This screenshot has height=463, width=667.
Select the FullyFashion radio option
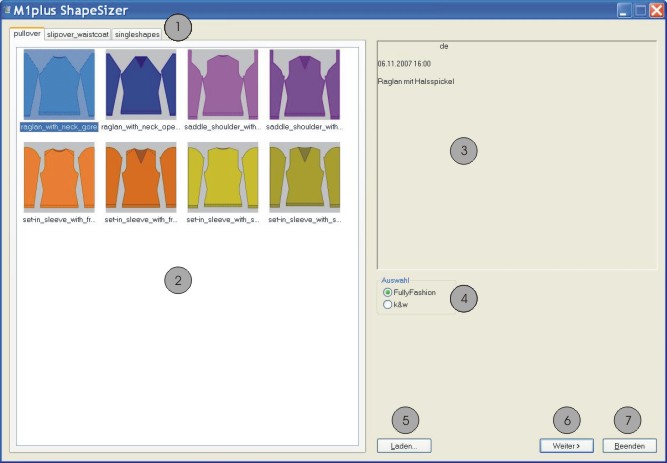tap(388, 292)
